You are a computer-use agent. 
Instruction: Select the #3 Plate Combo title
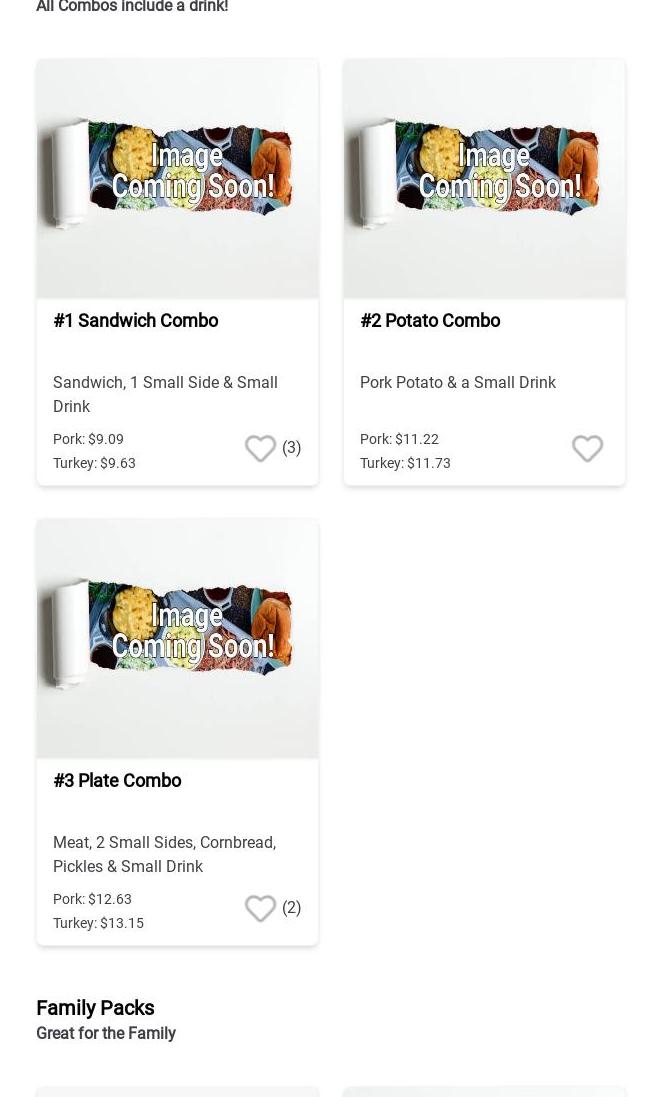coord(117,780)
